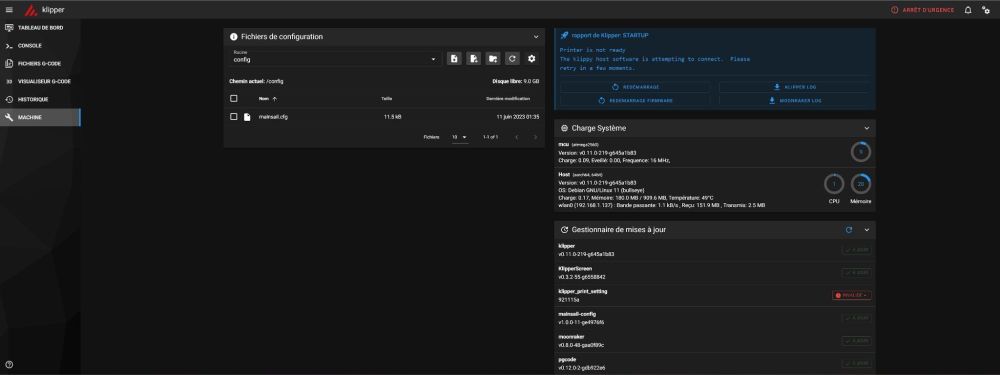The width and height of the screenshot is (1000, 375).
Task: Collapse the Charge Système panel
Action: [866, 128]
